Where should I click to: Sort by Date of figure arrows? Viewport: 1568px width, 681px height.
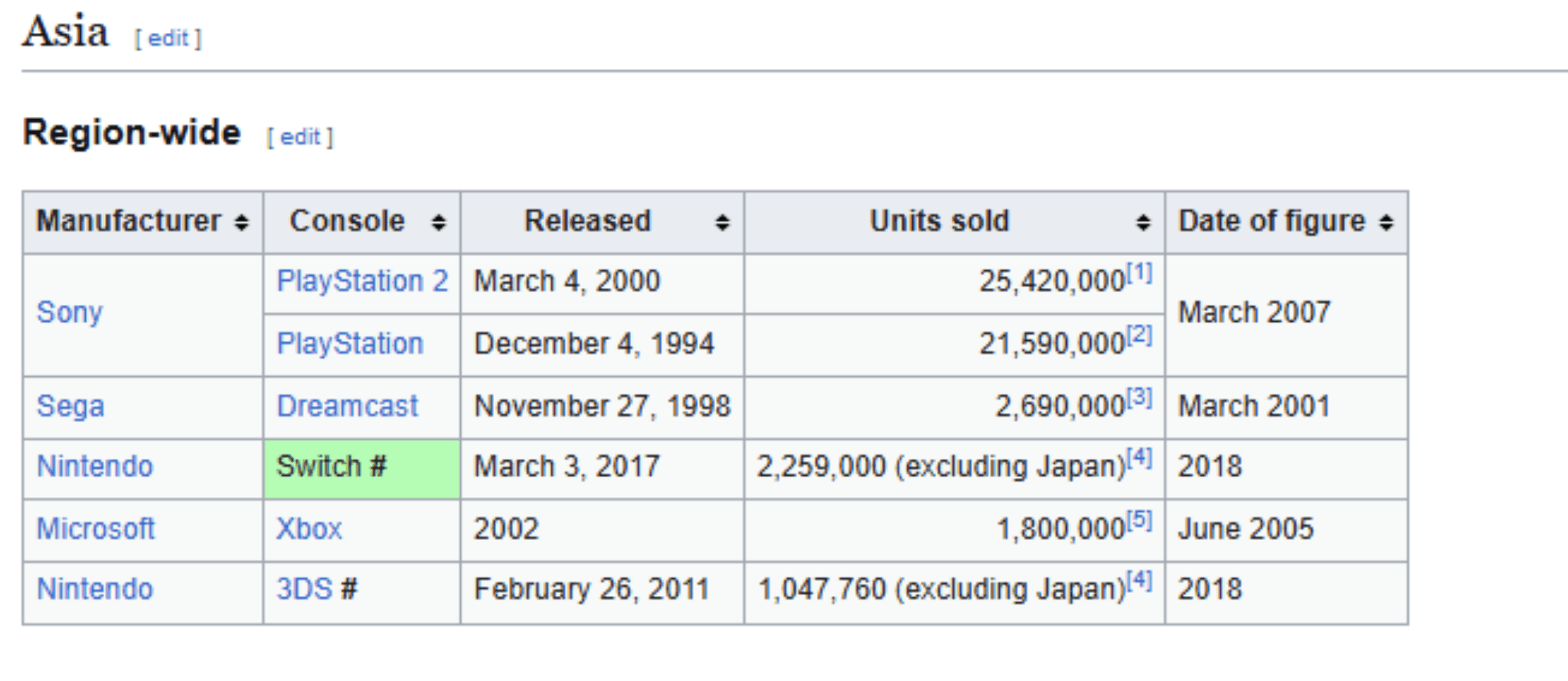(1386, 222)
